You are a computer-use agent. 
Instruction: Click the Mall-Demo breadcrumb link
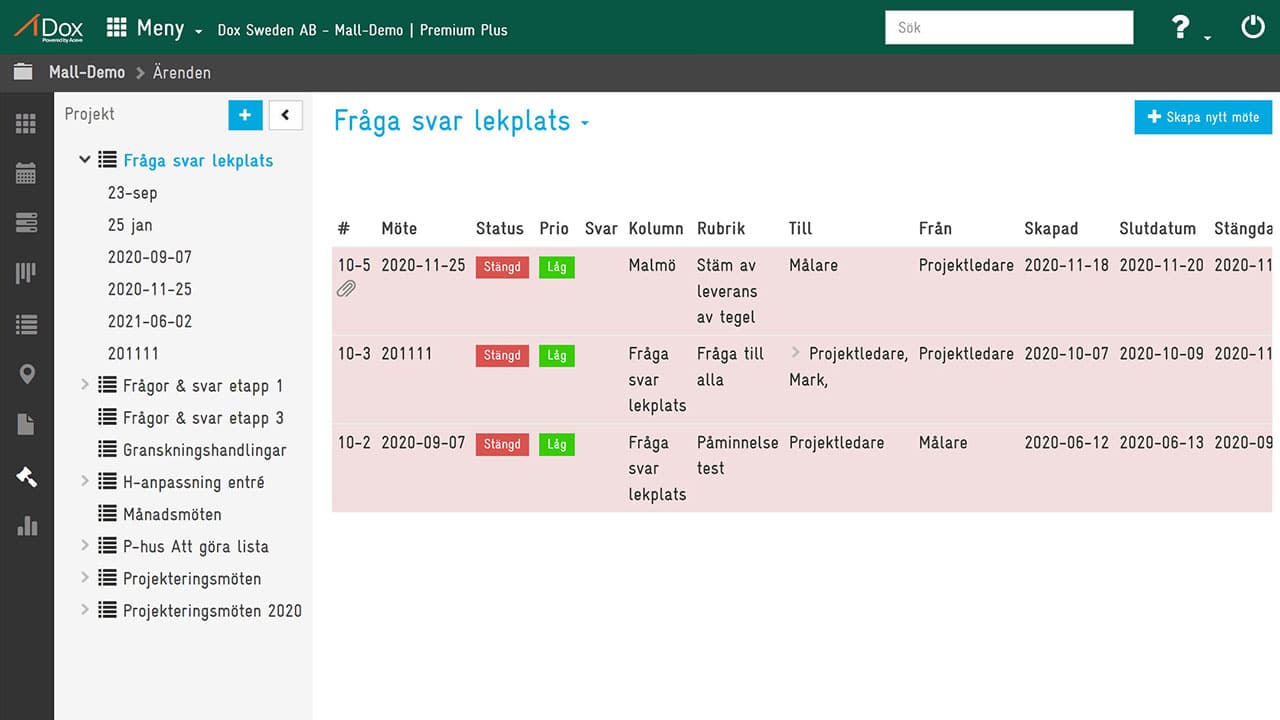(x=86, y=72)
